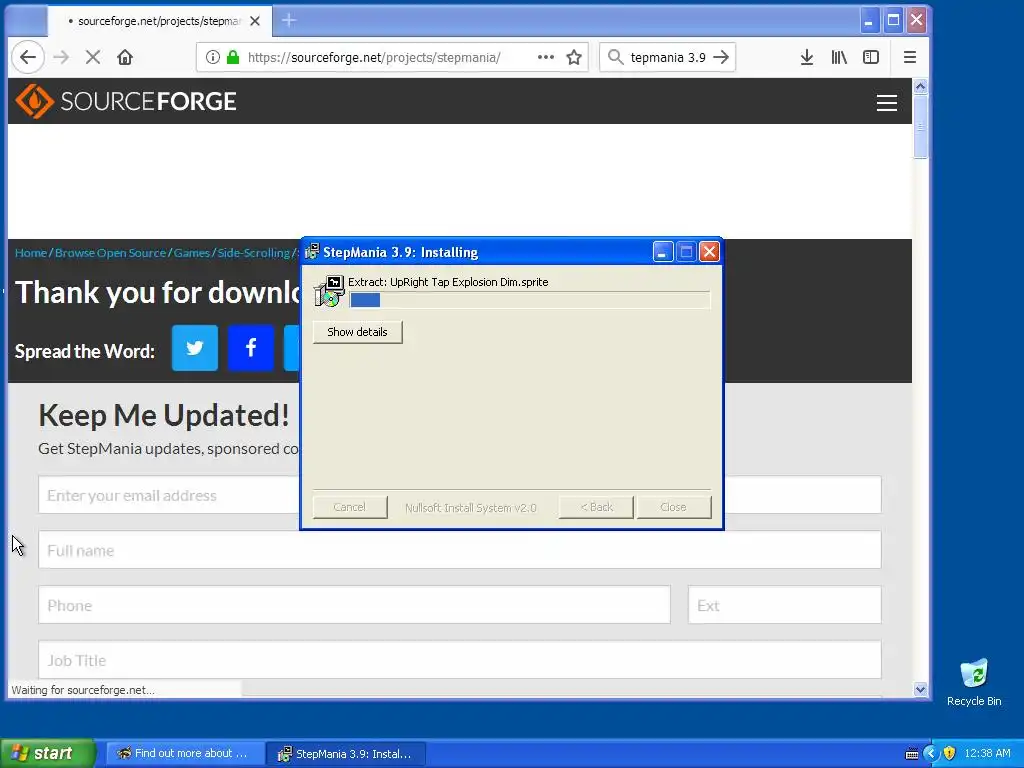This screenshot has width=1024, height=768.
Task: Bookmark this page with the star
Action: pos(574,57)
